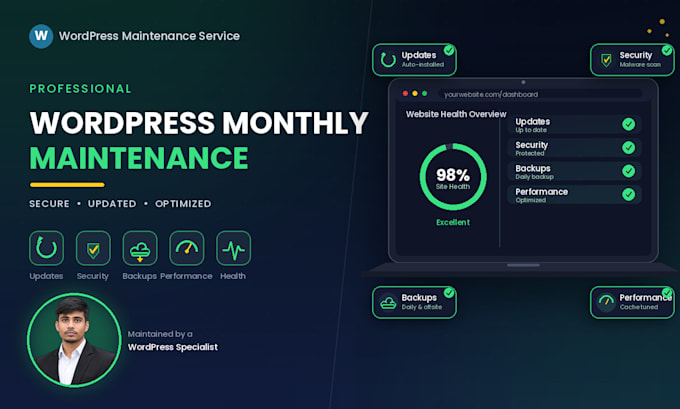The image size is (680, 409).
Task: Click the 'Up to date' status text
Action: pos(531,130)
